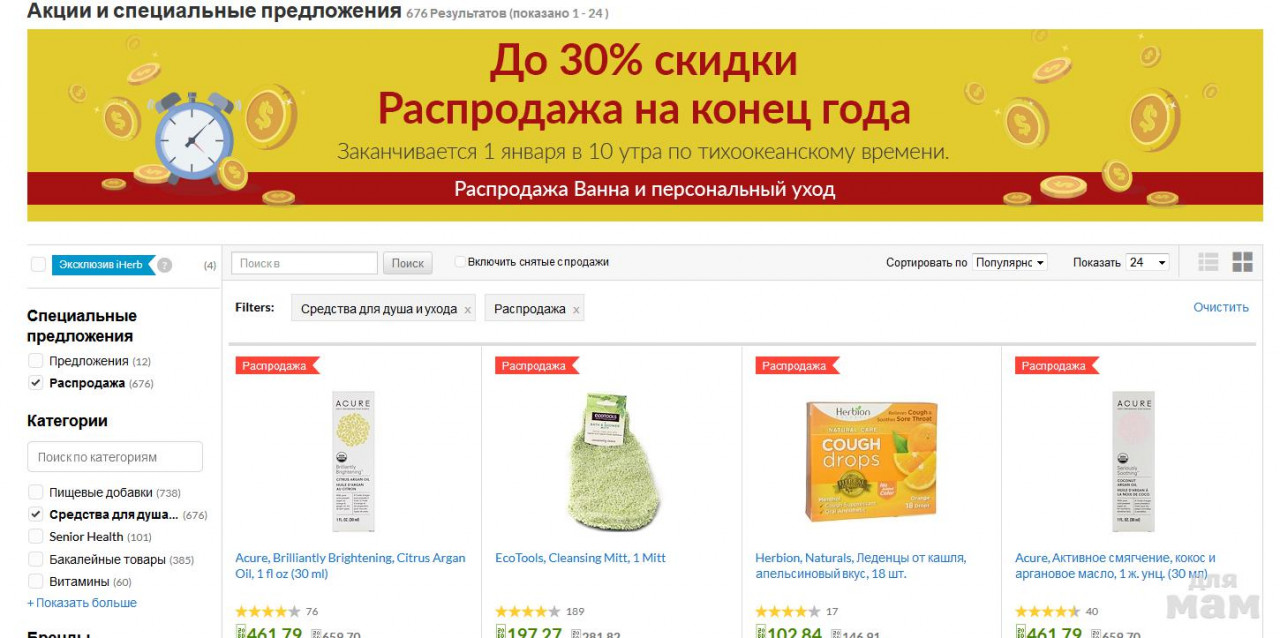1280x638 pixels.
Task: Switch to list view layout icon
Action: coord(1208,262)
